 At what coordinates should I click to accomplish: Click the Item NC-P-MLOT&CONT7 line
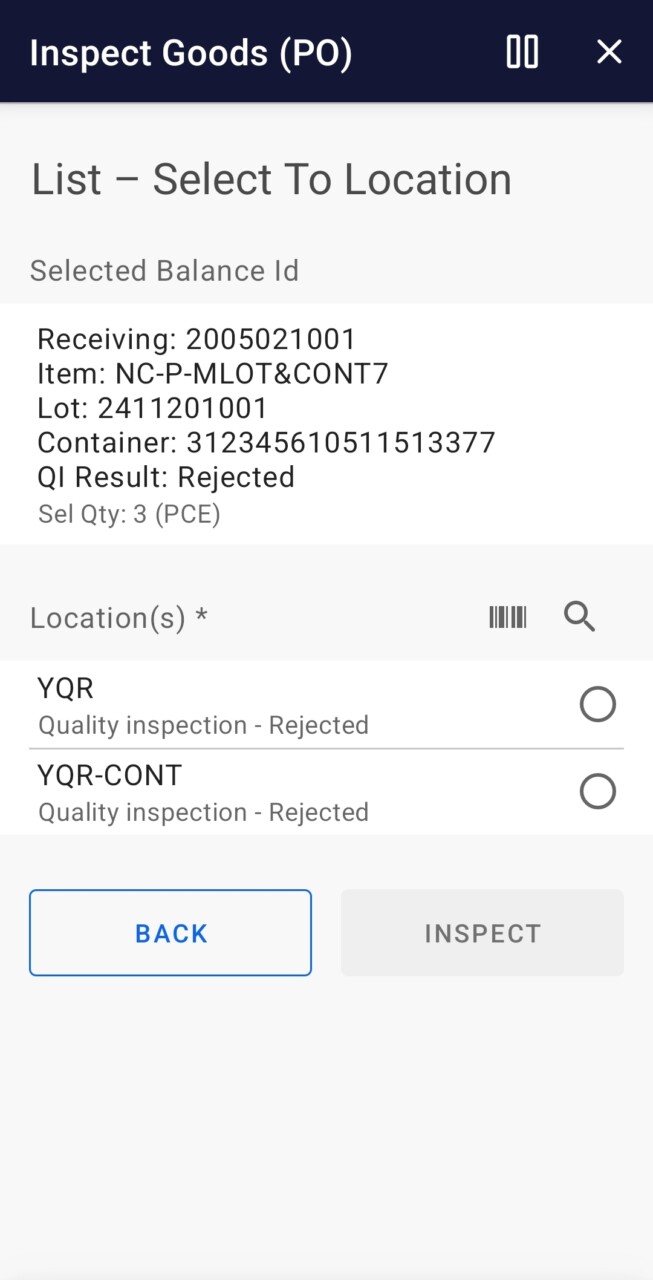(212, 374)
